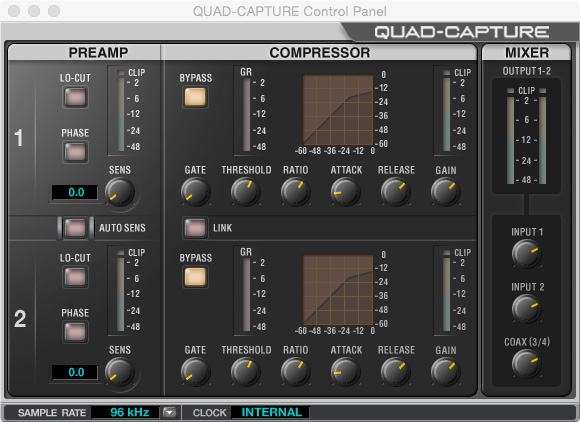The width and height of the screenshot is (580, 422).
Task: Close the Control Panel window
Action: point(14,11)
